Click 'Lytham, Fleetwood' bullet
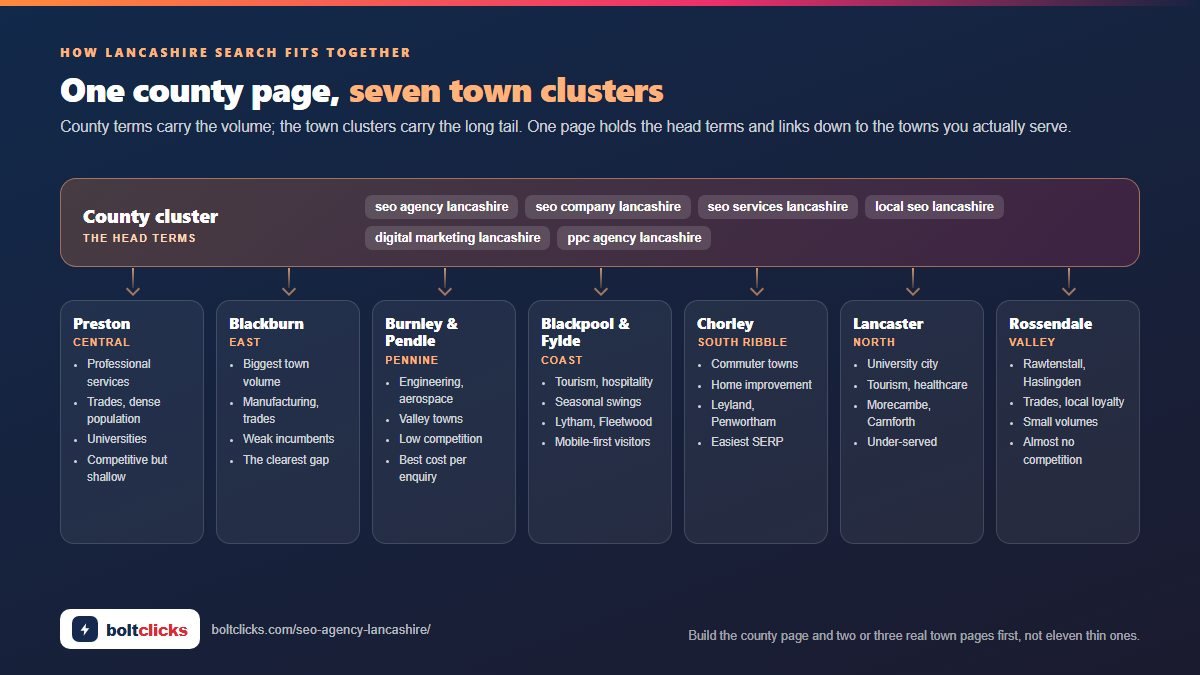Screen dimensions: 1200x675 (603, 422)
